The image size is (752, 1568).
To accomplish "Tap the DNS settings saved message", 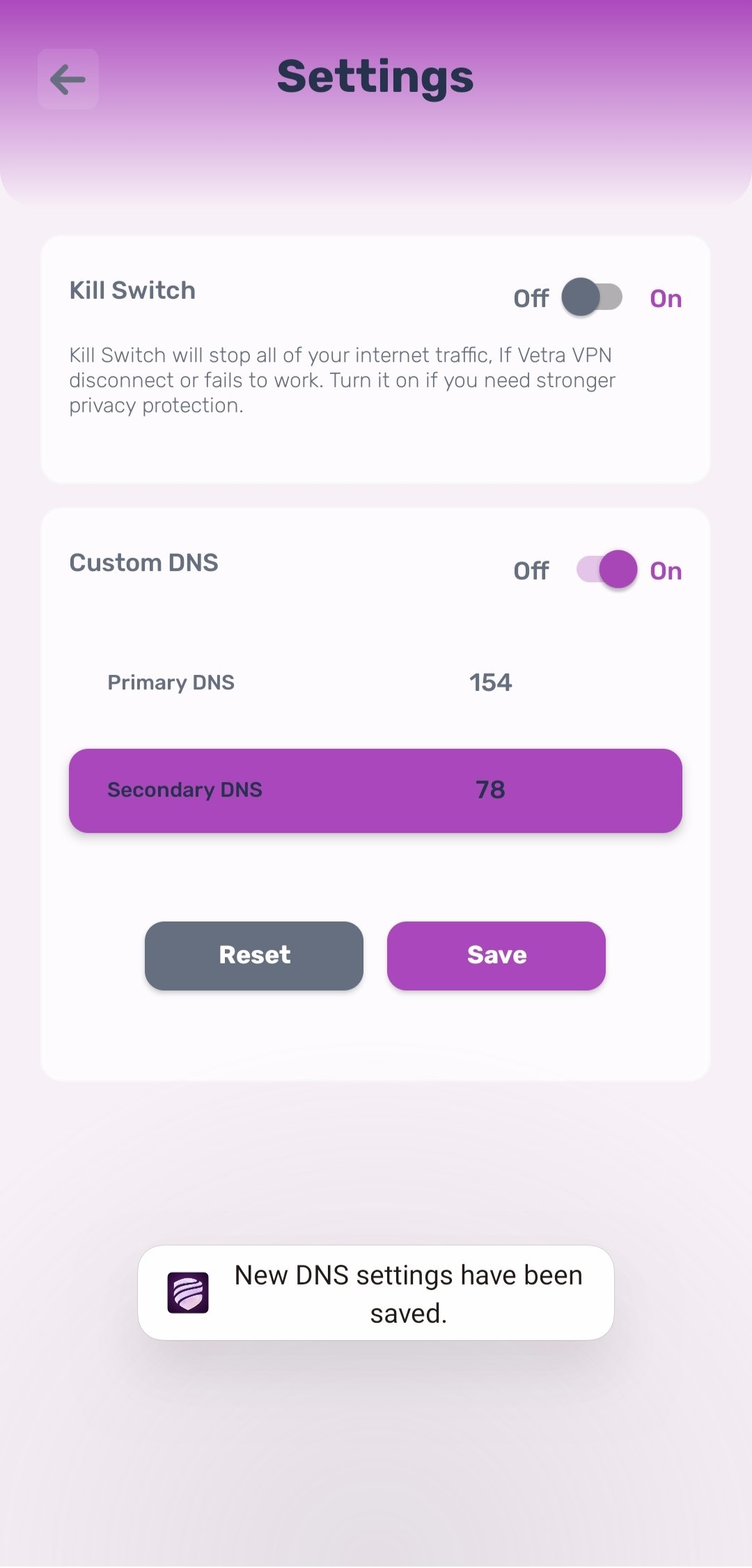I will pyautogui.click(x=409, y=1294).
